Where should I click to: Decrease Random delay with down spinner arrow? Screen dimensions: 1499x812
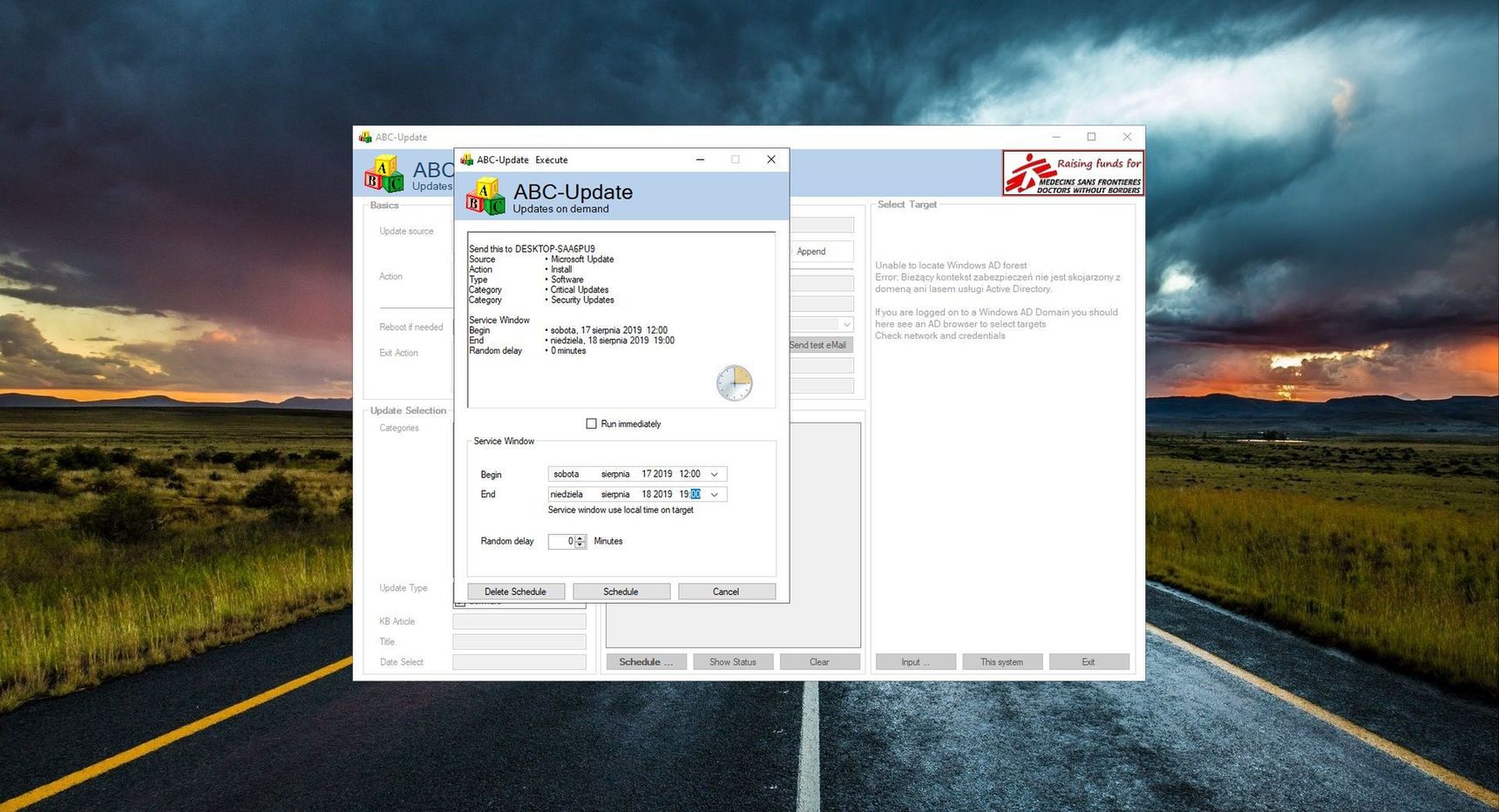pyautogui.click(x=580, y=545)
